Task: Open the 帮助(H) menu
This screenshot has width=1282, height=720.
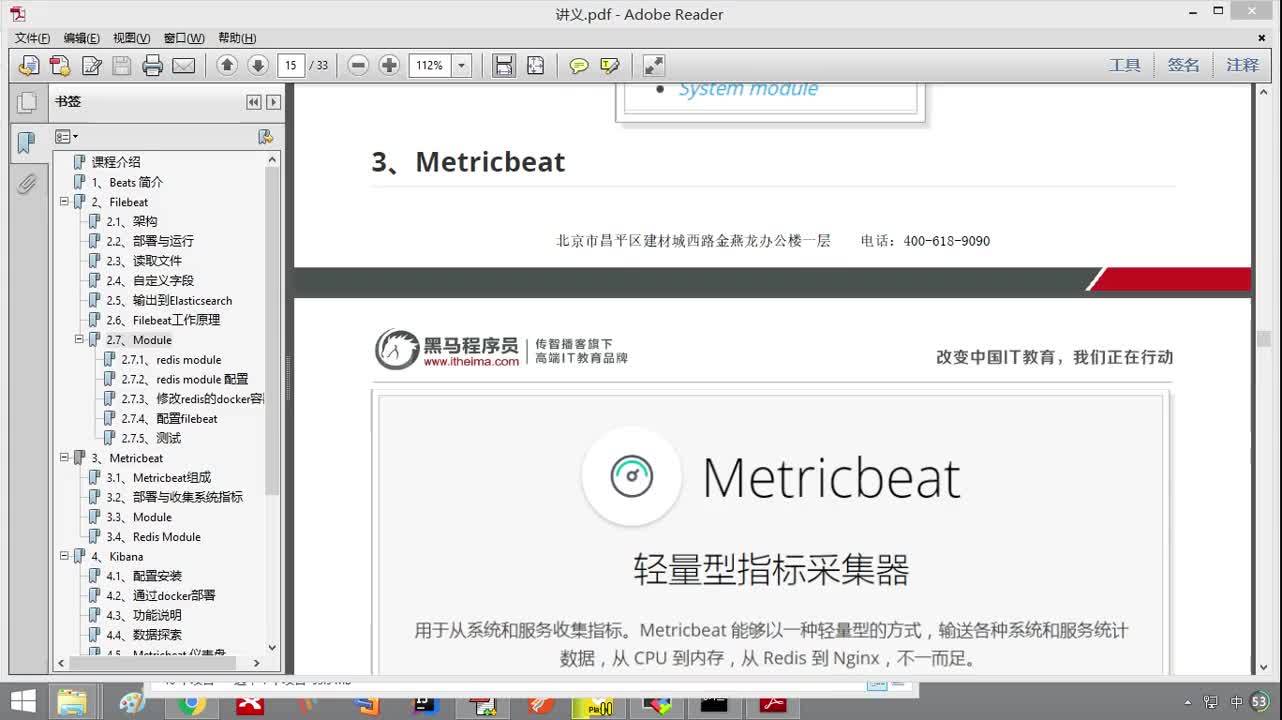Action: 237,38
